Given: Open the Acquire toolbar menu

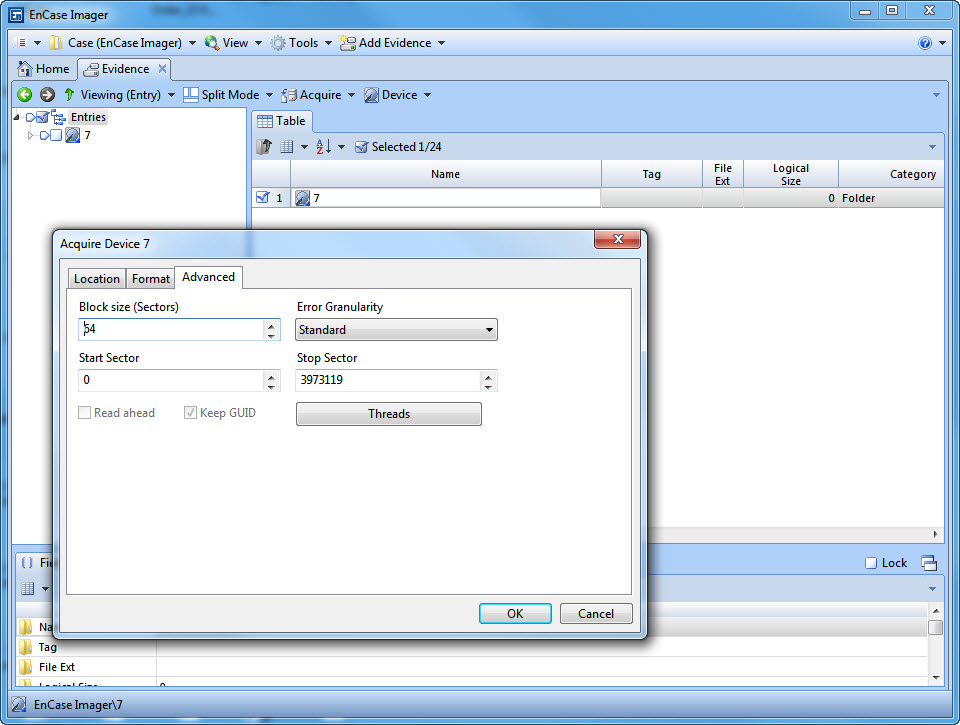Looking at the screenshot, I should coord(319,95).
